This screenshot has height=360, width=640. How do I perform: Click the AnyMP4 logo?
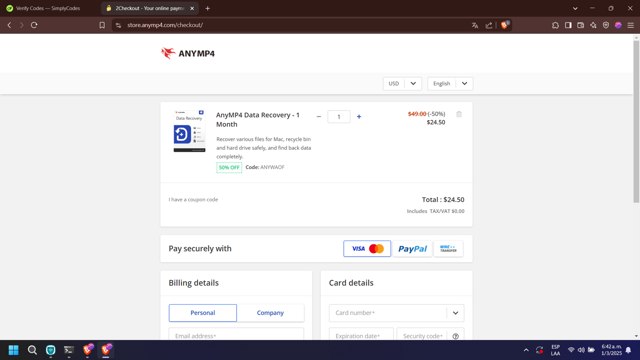(x=188, y=53)
